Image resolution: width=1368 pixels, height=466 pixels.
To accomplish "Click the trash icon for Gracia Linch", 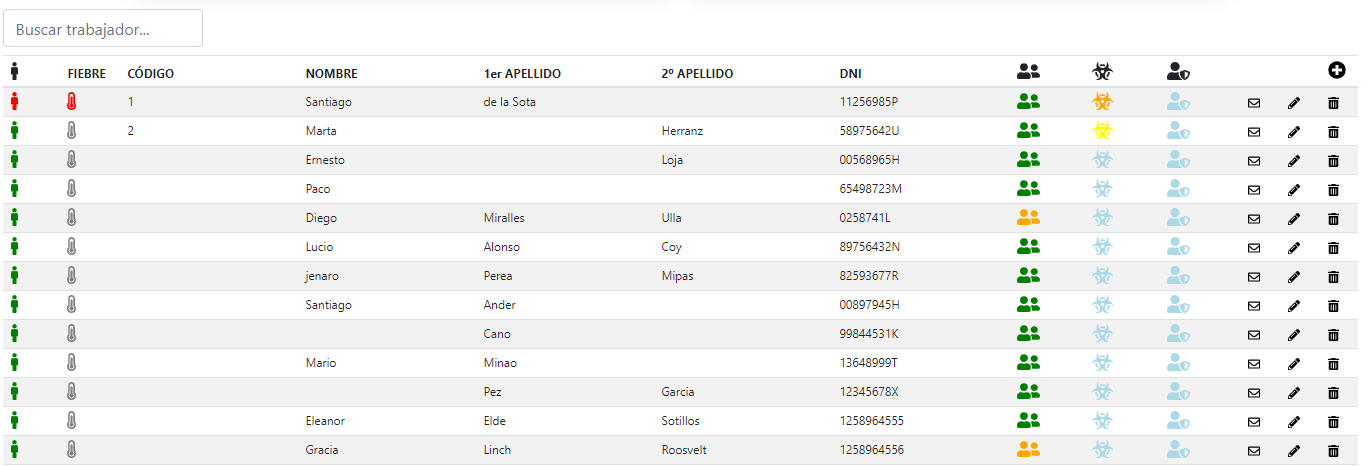I will pos(1333,450).
